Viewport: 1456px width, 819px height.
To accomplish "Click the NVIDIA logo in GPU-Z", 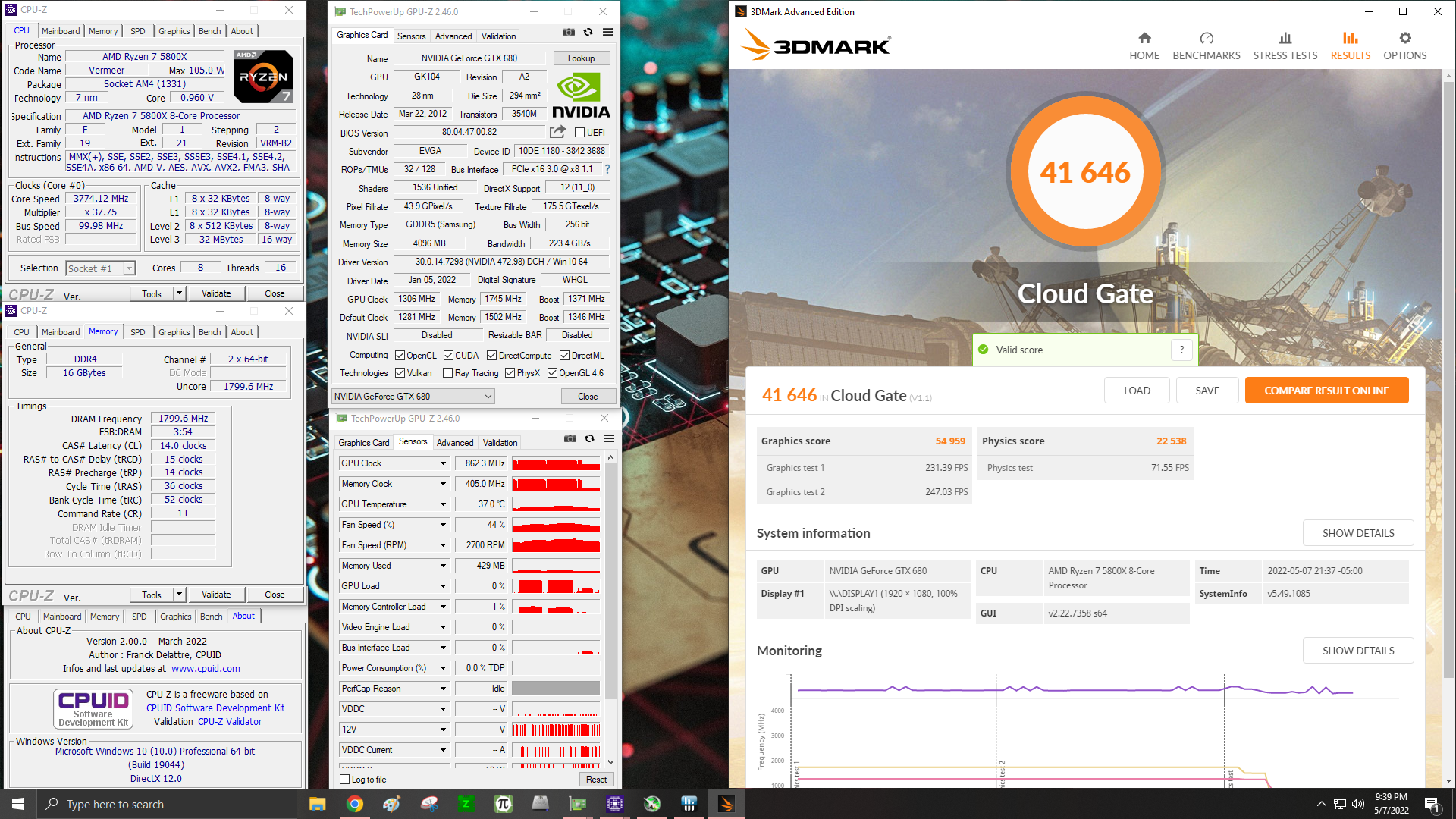I will pyautogui.click(x=580, y=95).
